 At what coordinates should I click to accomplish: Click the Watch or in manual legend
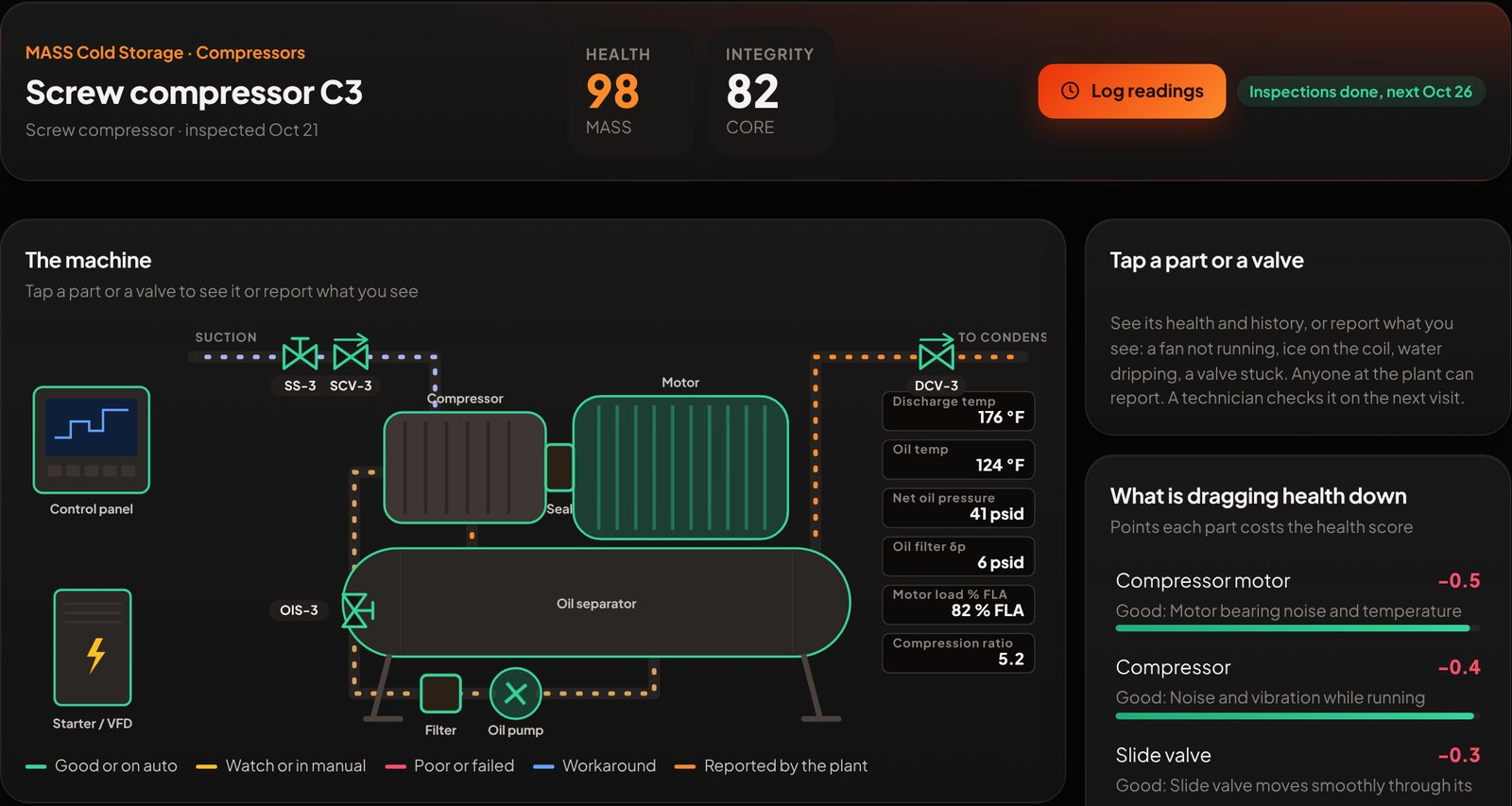tap(281, 766)
